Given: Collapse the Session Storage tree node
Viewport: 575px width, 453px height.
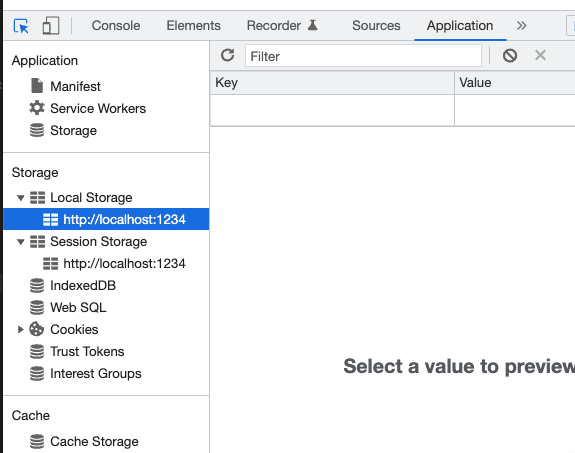Looking at the screenshot, I should [x=21, y=242].
